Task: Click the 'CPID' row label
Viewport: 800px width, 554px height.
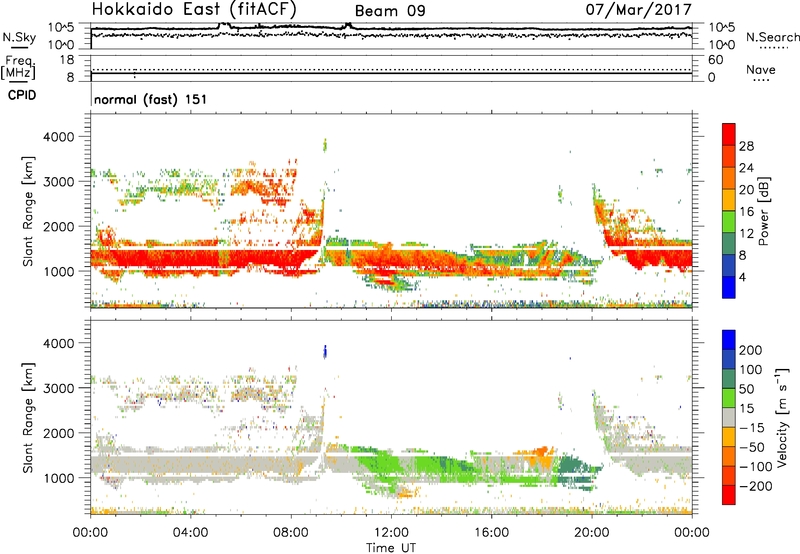Action: (22, 95)
